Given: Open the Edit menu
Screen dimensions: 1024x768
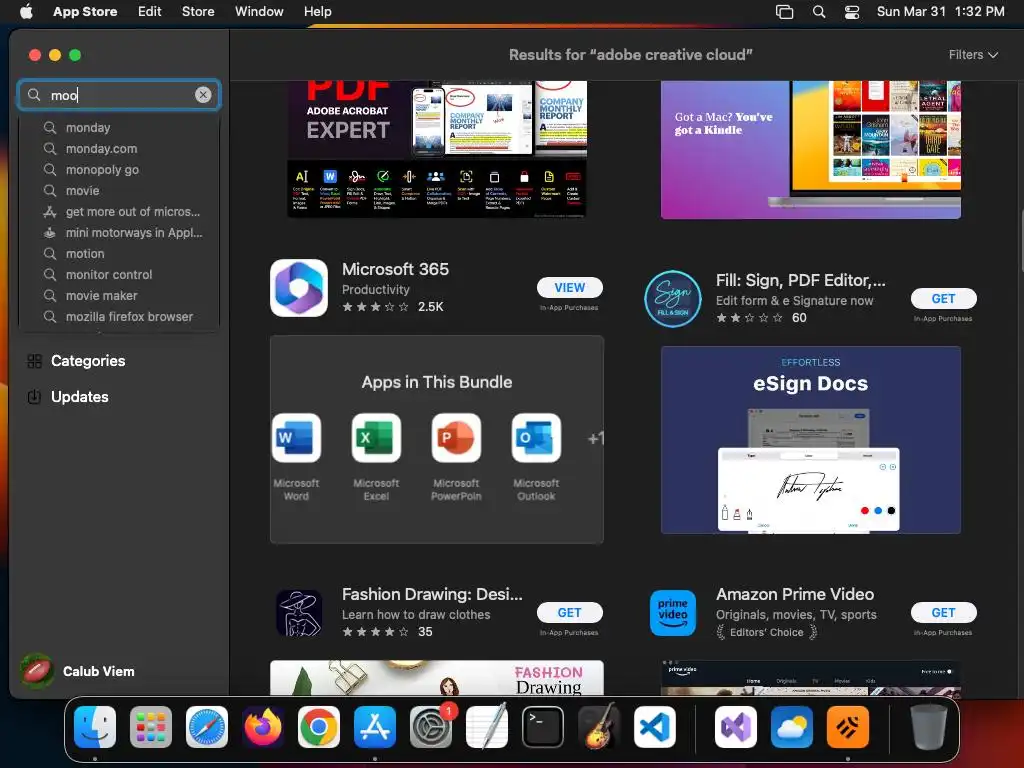Looking at the screenshot, I should [x=150, y=11].
